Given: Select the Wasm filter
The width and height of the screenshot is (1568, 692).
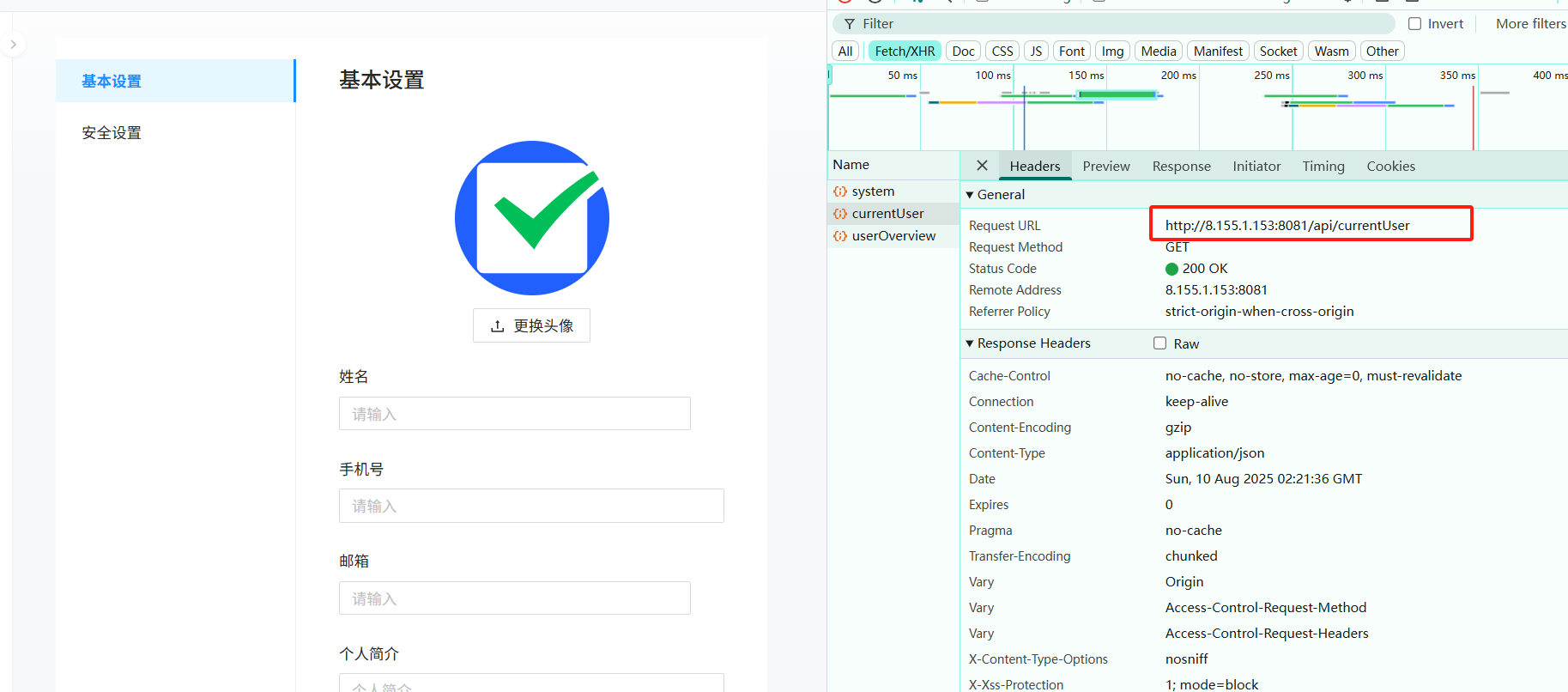Looking at the screenshot, I should pyautogui.click(x=1331, y=52).
